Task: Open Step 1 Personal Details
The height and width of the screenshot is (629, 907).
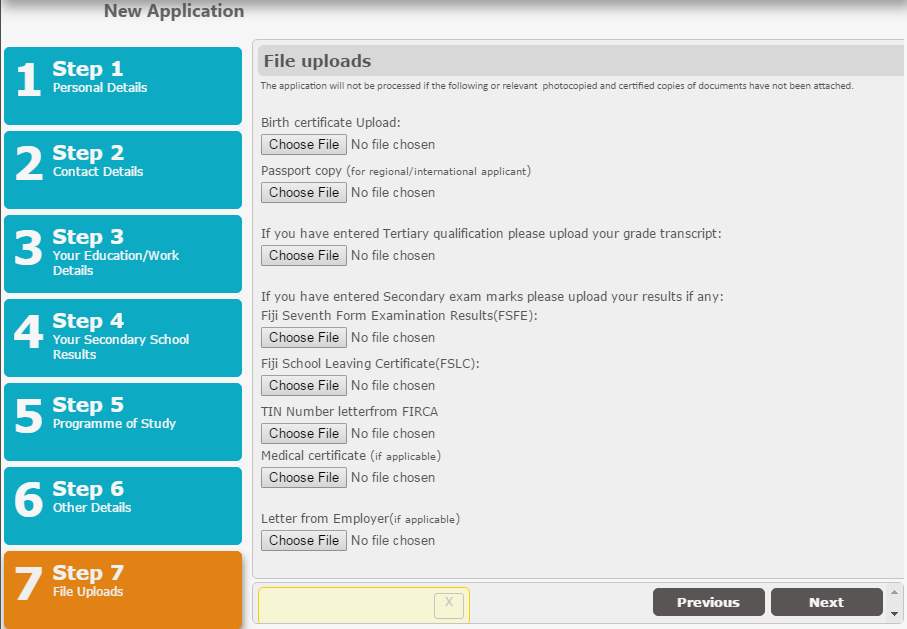Action: pos(123,86)
